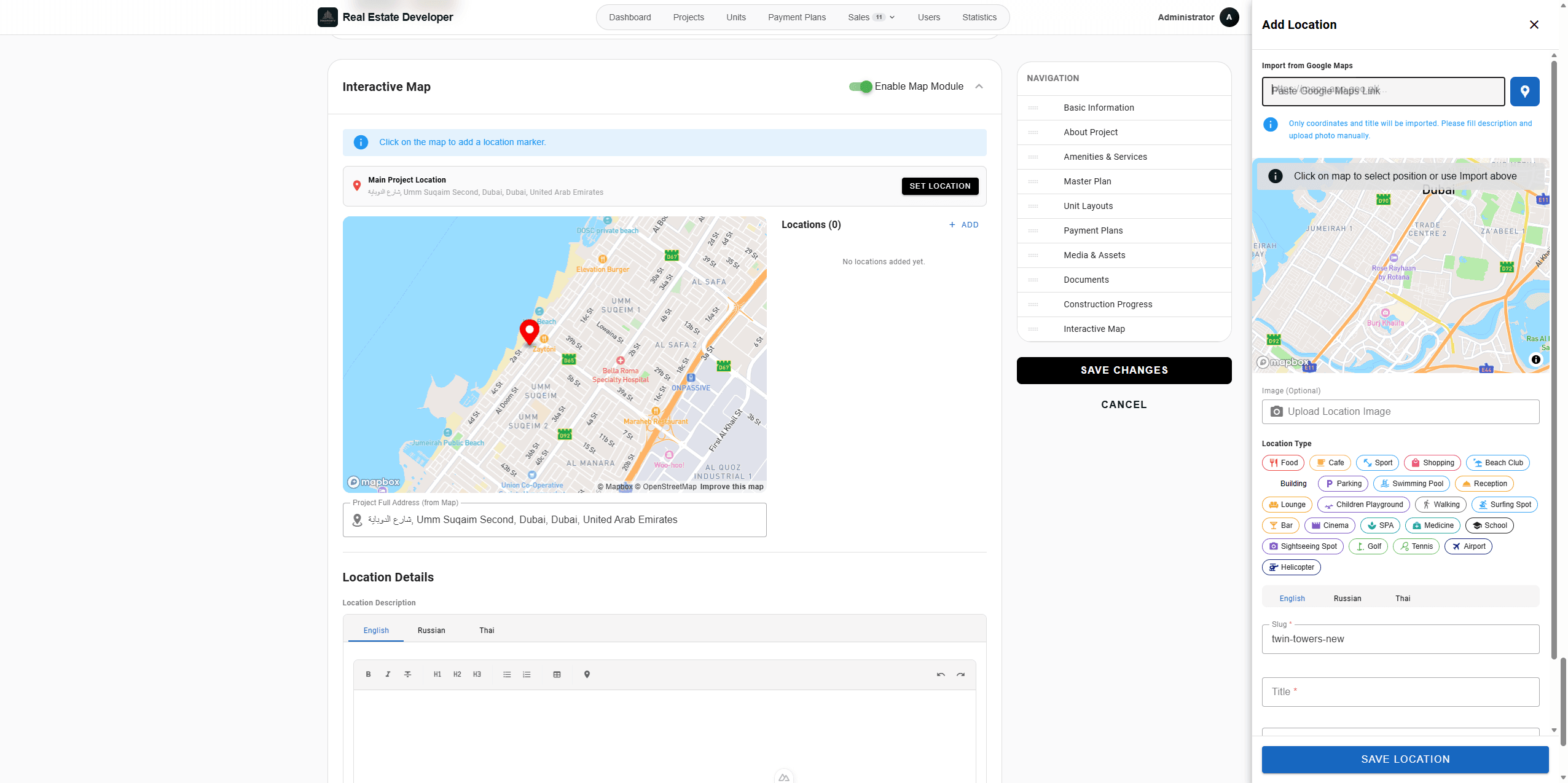Click the Real Estate Developer logo
The width and height of the screenshot is (1568, 783).
[x=327, y=17]
